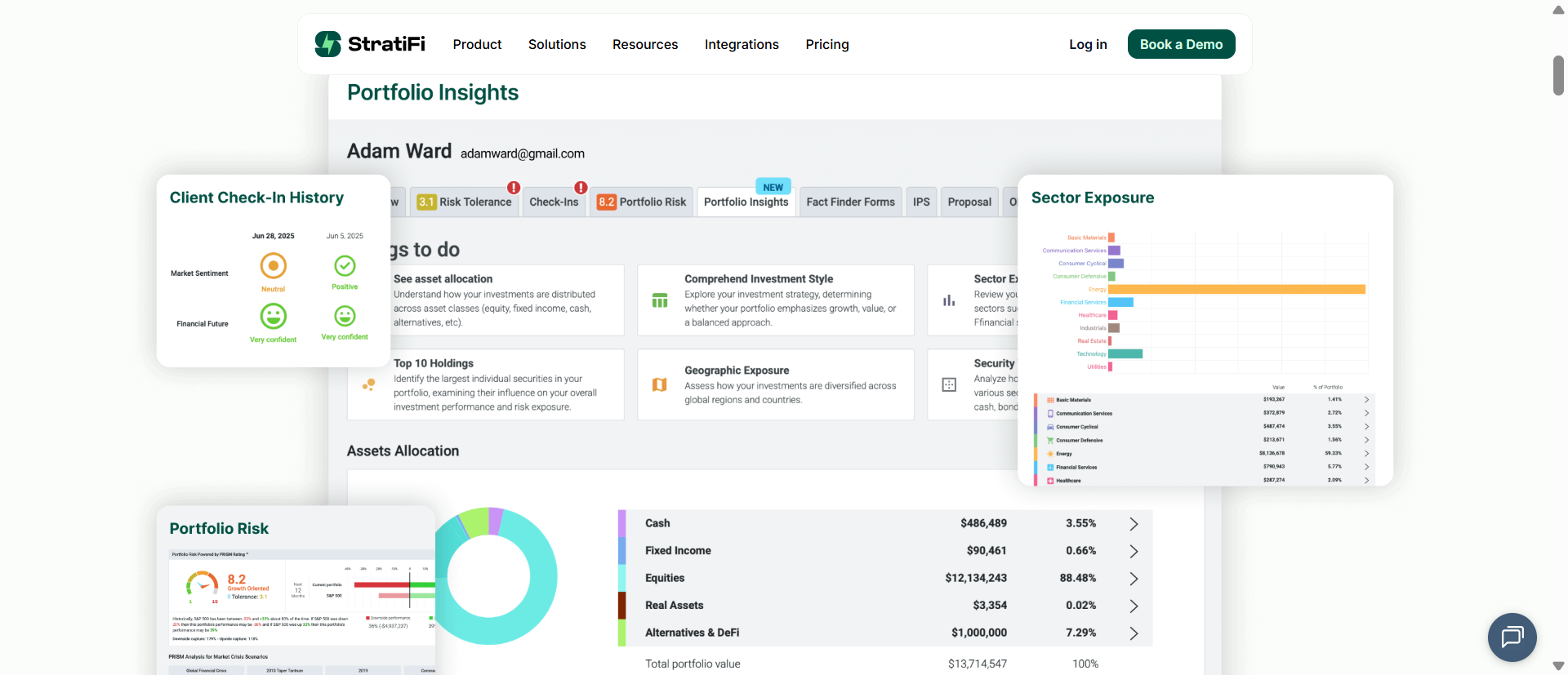Click the Positive sentiment checkmark icon

(x=345, y=266)
